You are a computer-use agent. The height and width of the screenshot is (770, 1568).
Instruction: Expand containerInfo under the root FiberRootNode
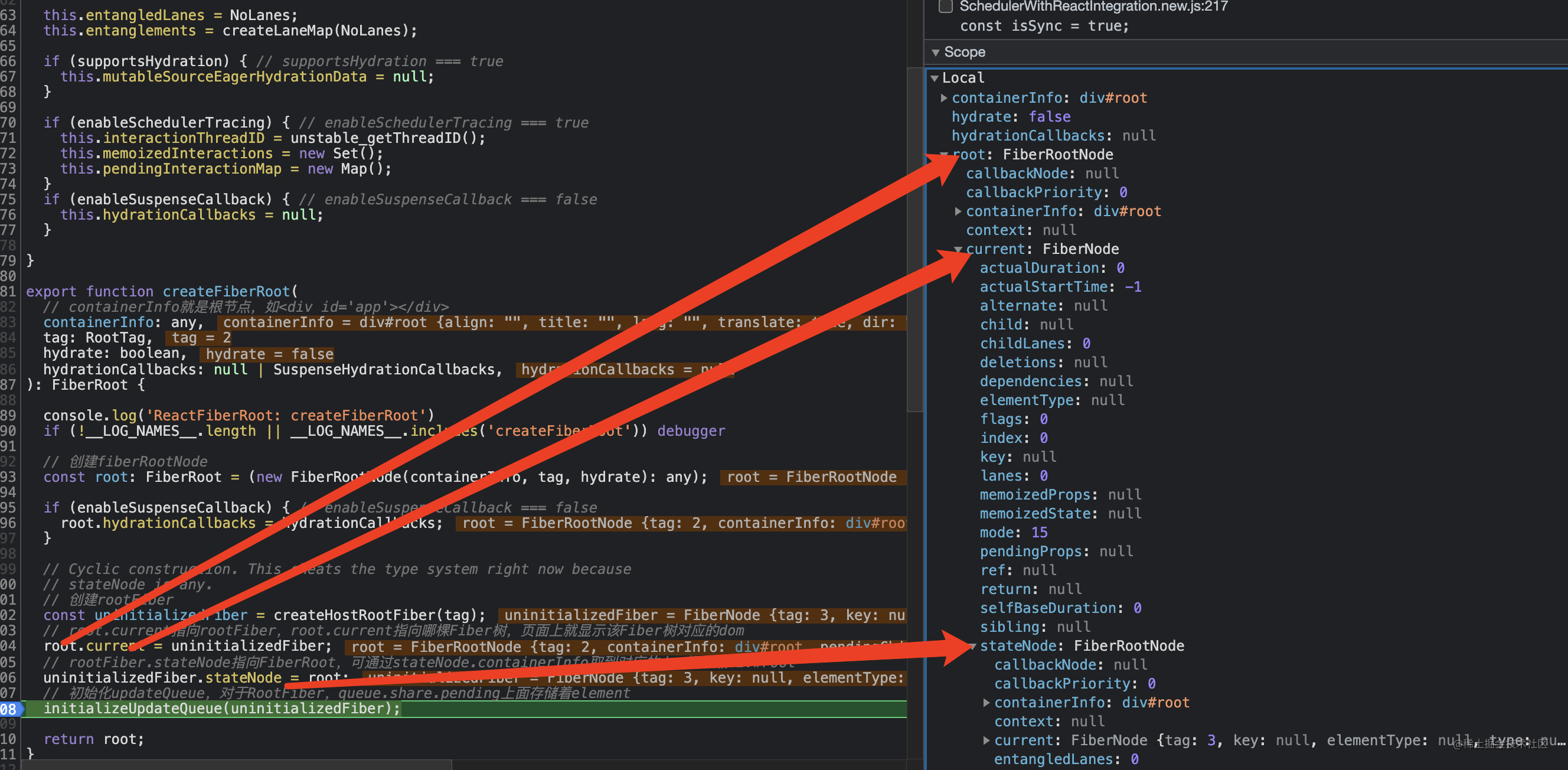pos(958,211)
